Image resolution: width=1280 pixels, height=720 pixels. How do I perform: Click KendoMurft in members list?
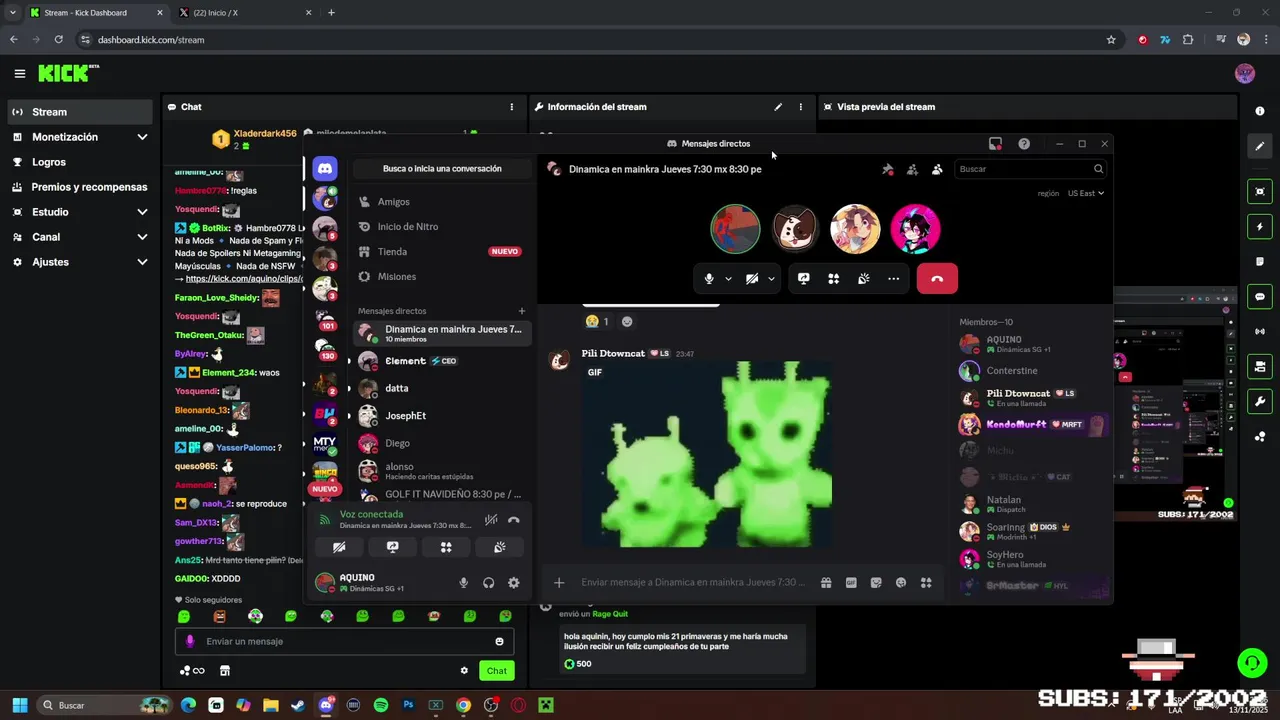click(1034, 424)
